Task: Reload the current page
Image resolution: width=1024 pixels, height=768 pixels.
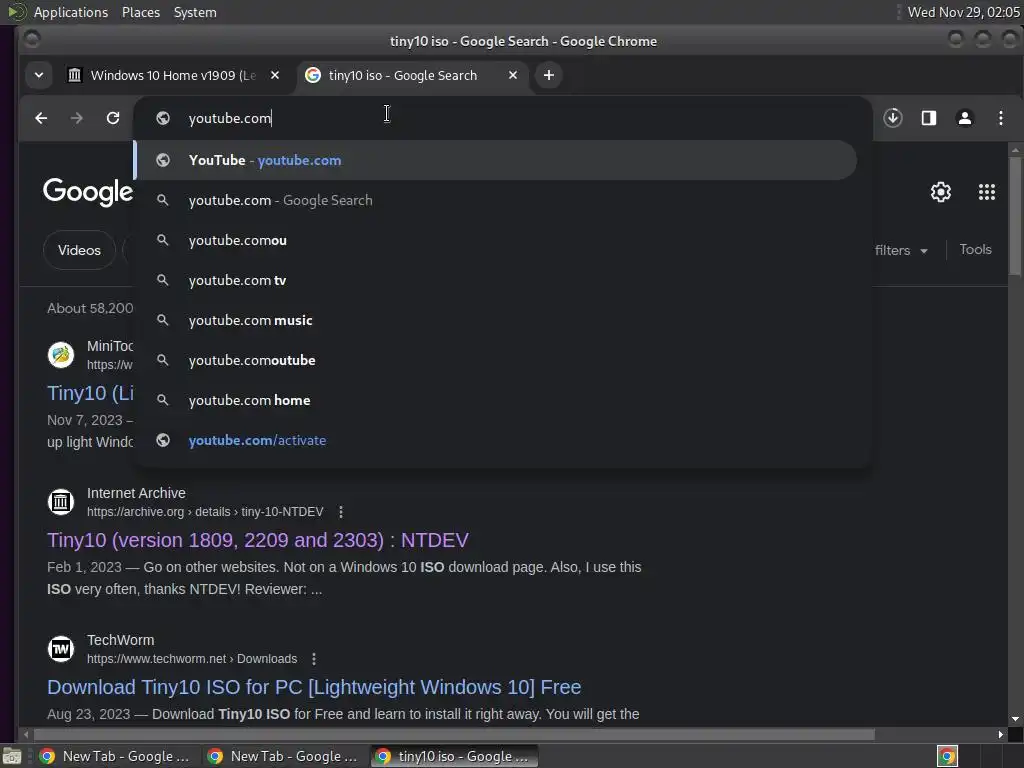Action: coord(113,118)
